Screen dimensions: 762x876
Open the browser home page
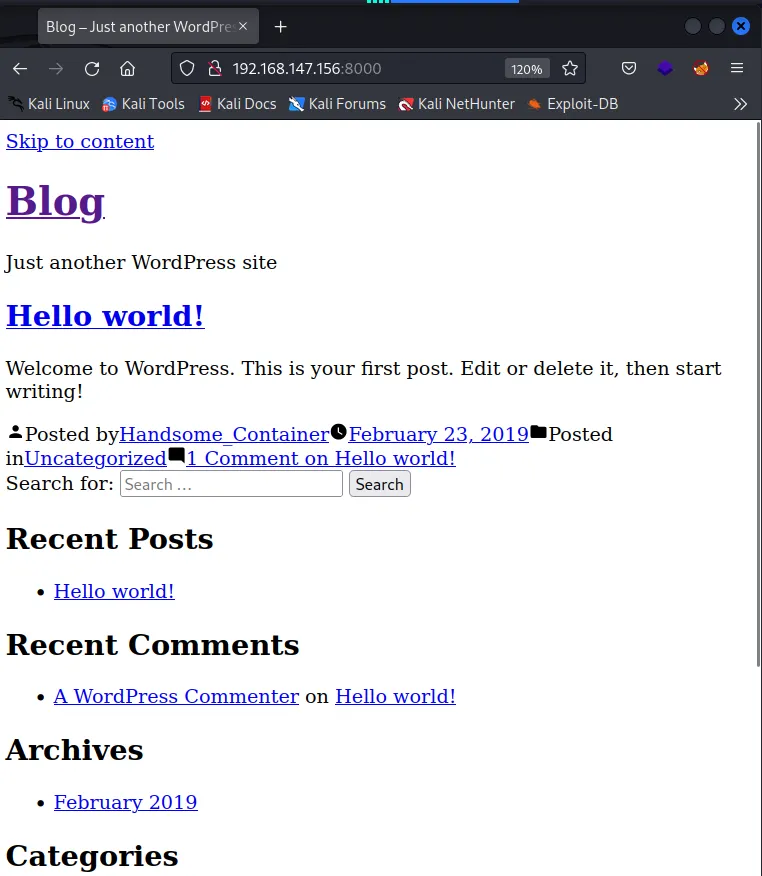127,69
